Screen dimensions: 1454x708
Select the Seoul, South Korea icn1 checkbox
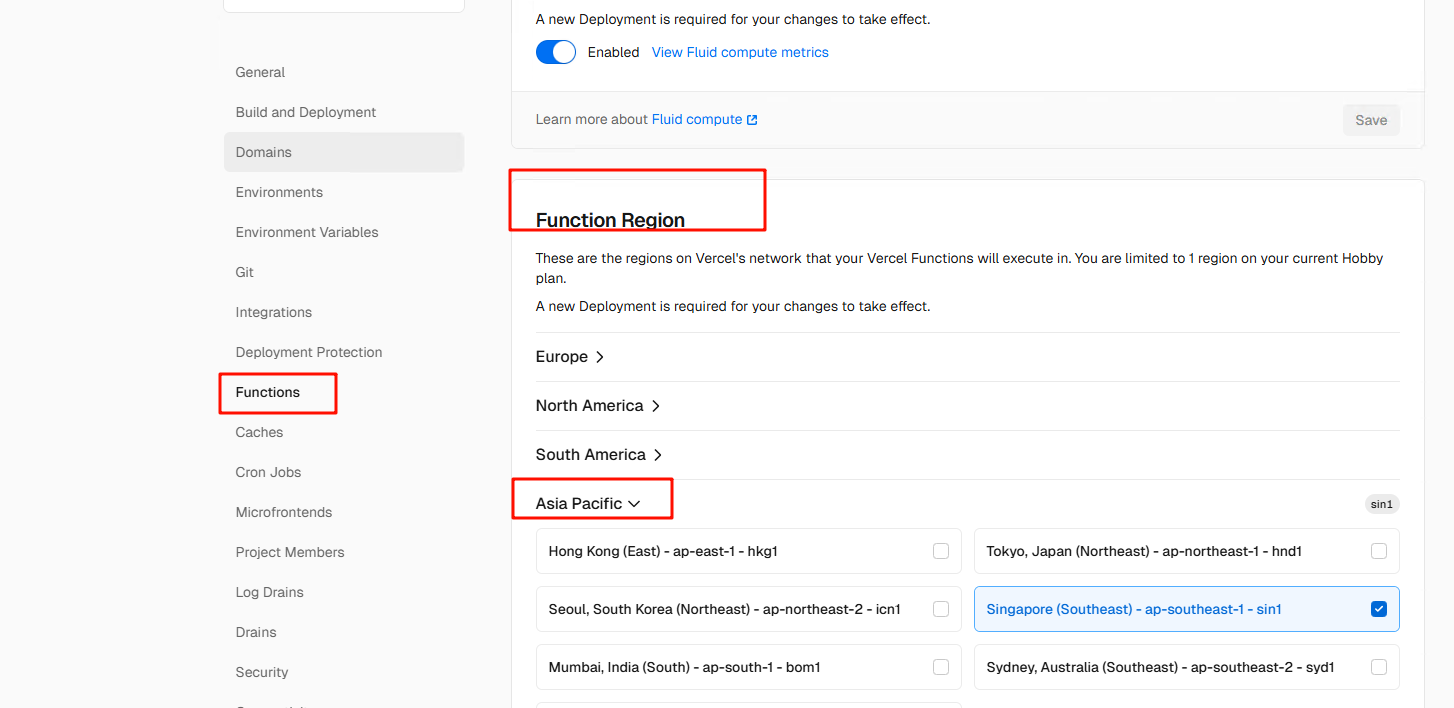point(940,609)
